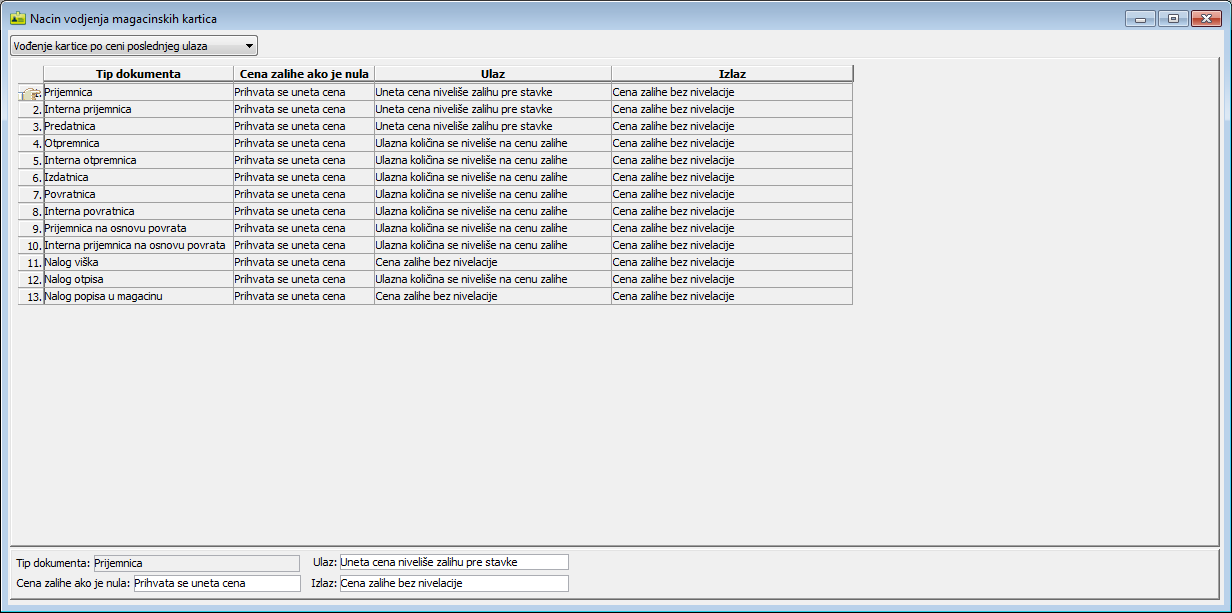Click the Cena zalihe cell in the Povratnica row

click(x=304, y=194)
